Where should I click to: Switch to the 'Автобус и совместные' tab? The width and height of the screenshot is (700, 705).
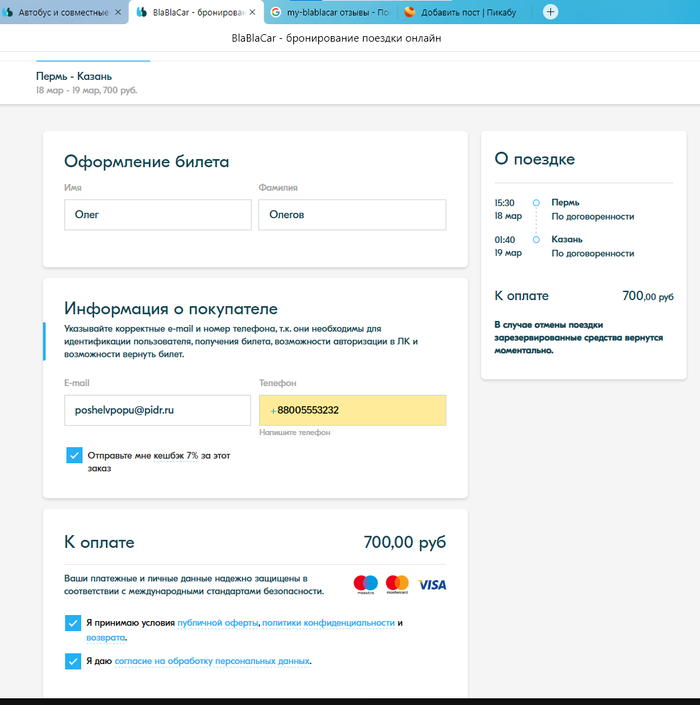pos(63,12)
